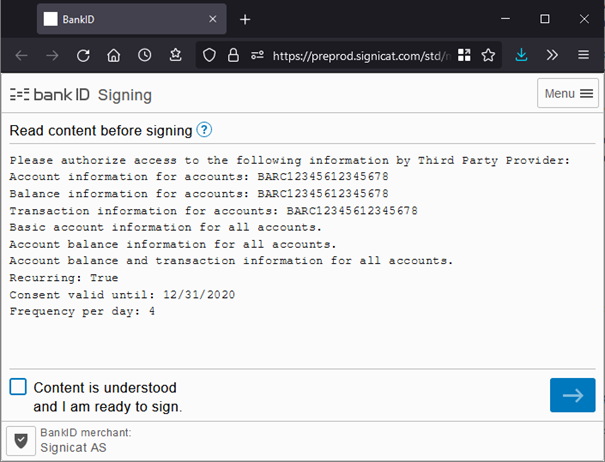Open the downloads panel
Image resolution: width=605 pixels, height=462 pixels.
[x=521, y=56]
